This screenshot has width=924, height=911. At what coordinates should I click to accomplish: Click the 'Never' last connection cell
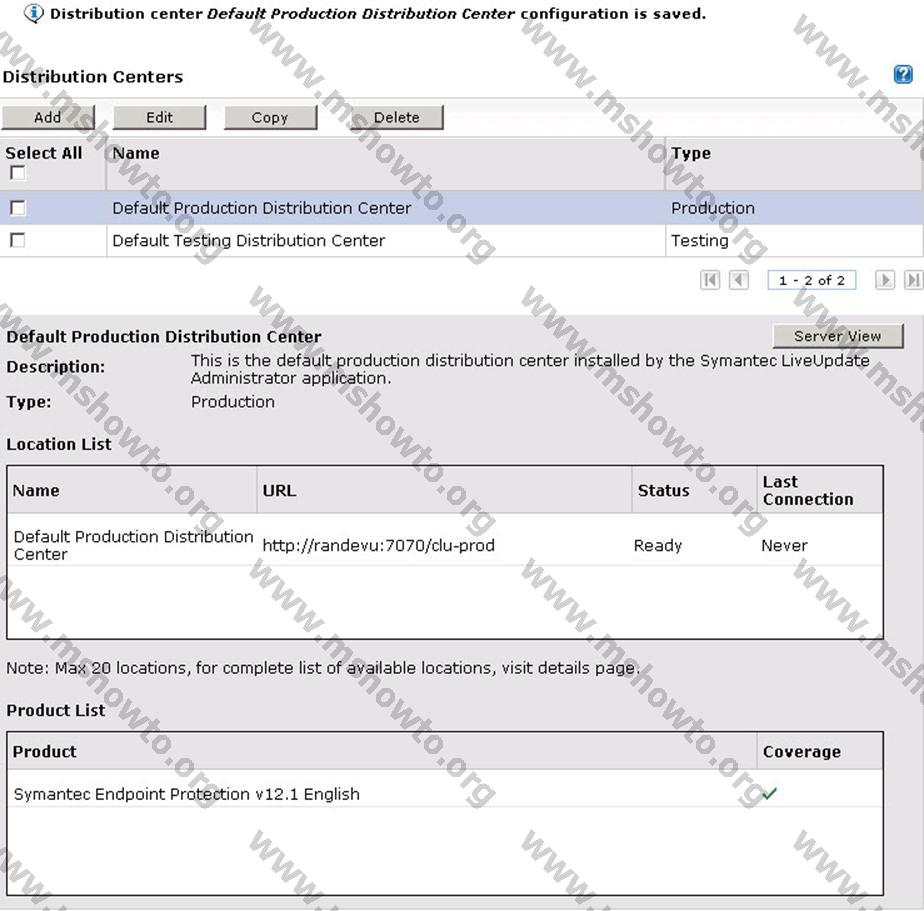tap(784, 545)
